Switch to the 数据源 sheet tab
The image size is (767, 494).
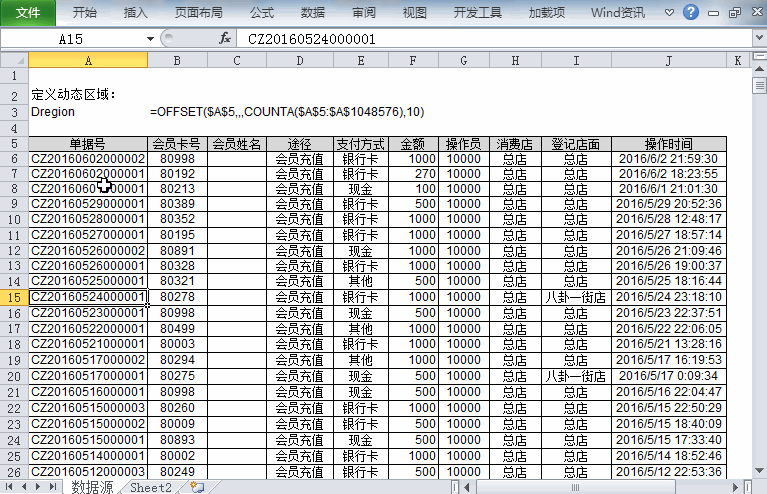coord(92,487)
